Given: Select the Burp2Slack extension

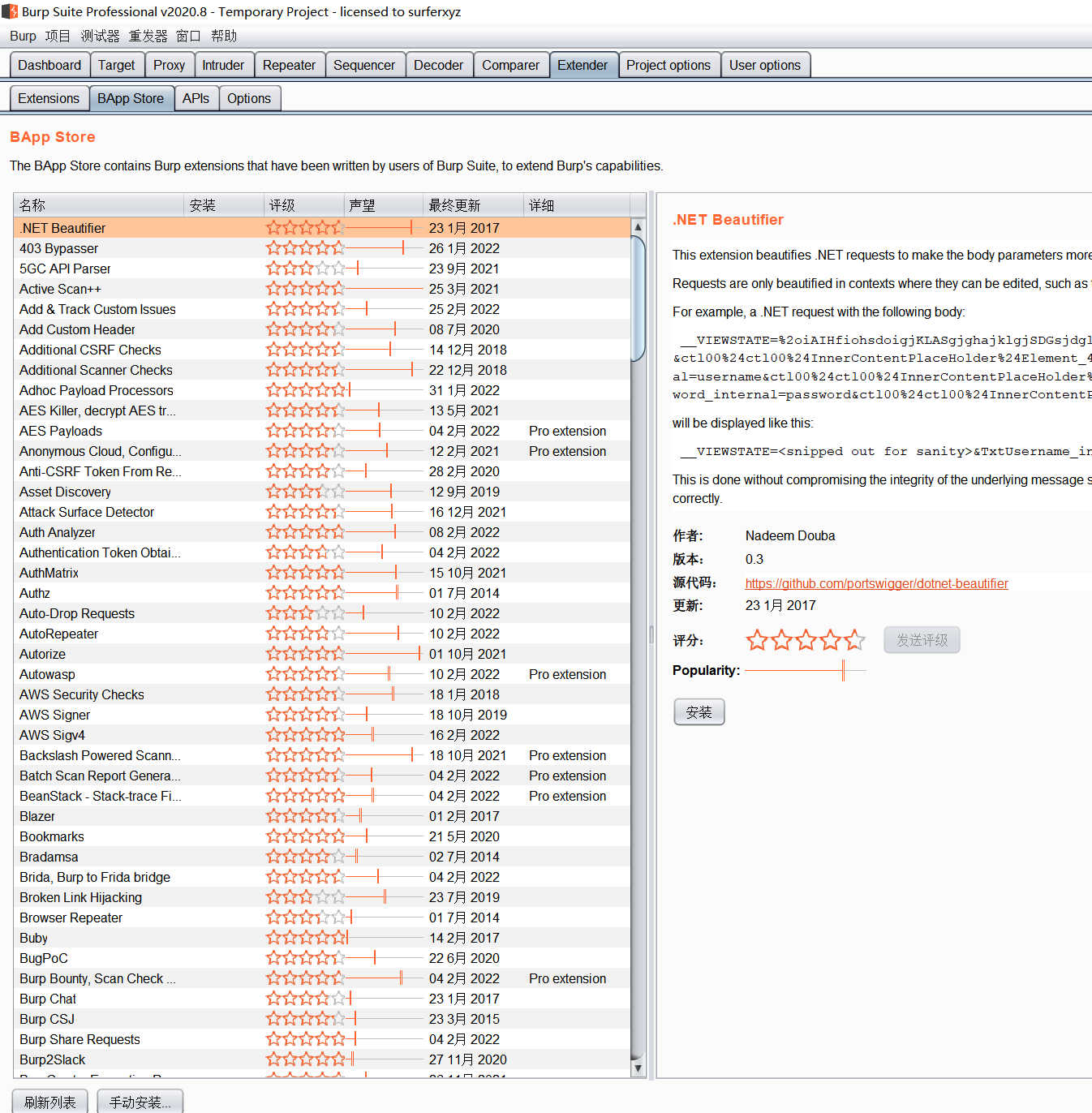Looking at the screenshot, I should 322,1059.
